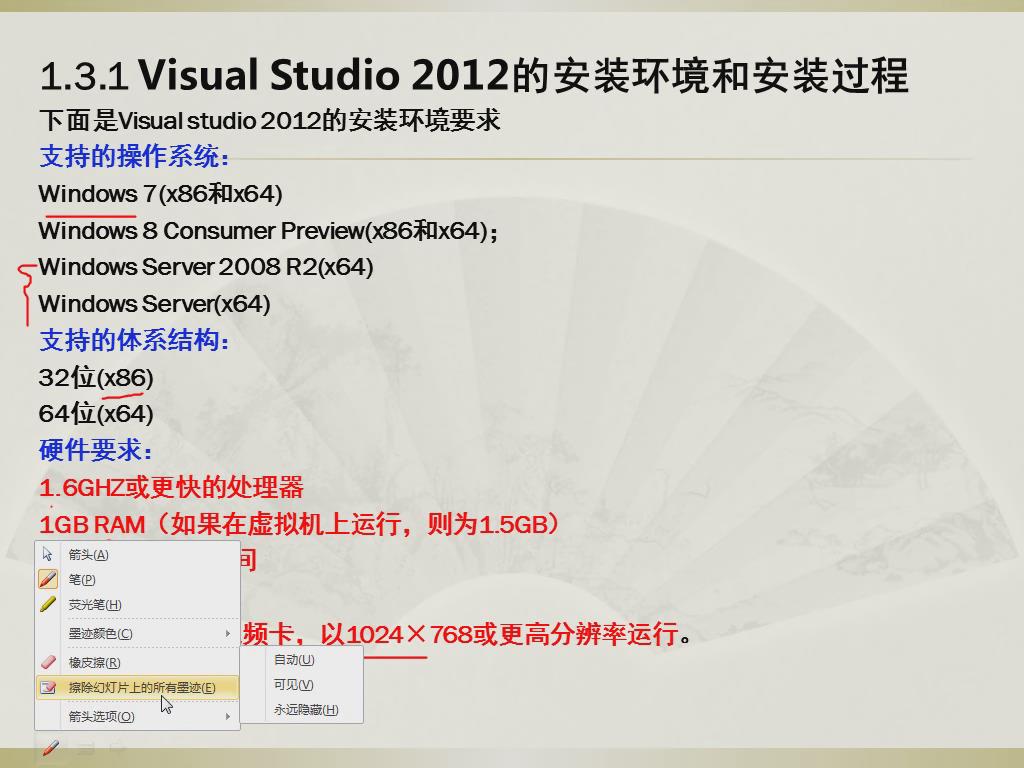Expand the 墨迹颜色(C) ink color submenu
The image size is (1024, 768).
click(x=137, y=633)
